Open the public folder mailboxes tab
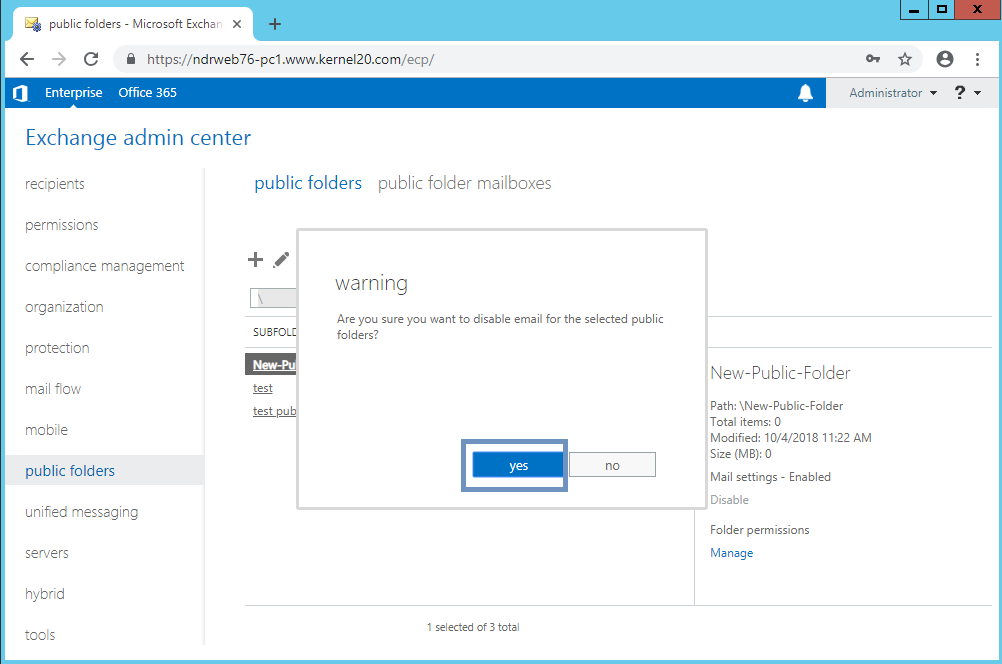Screen dimensions: 1002x664 (465, 183)
